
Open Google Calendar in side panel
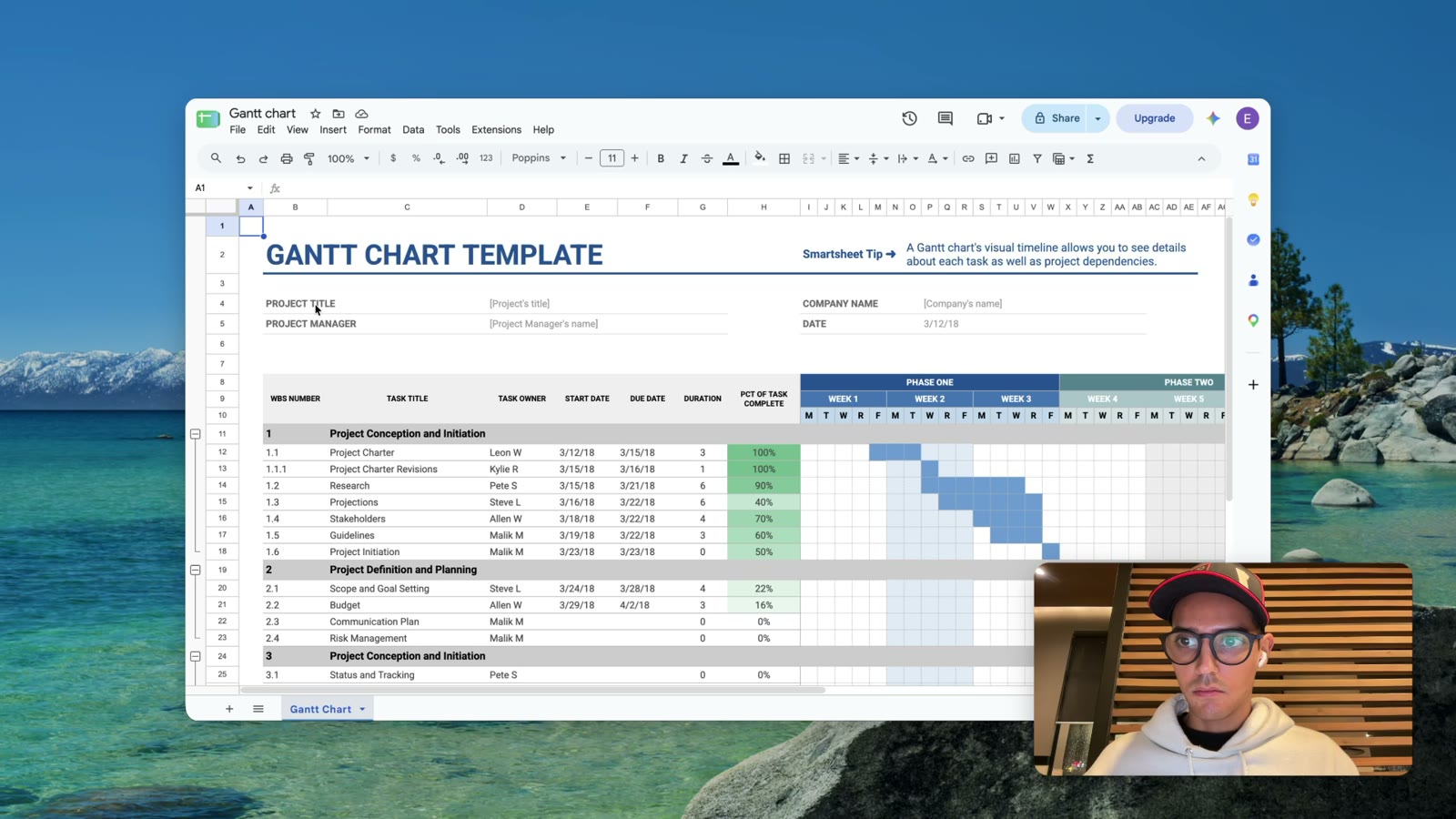1253,159
